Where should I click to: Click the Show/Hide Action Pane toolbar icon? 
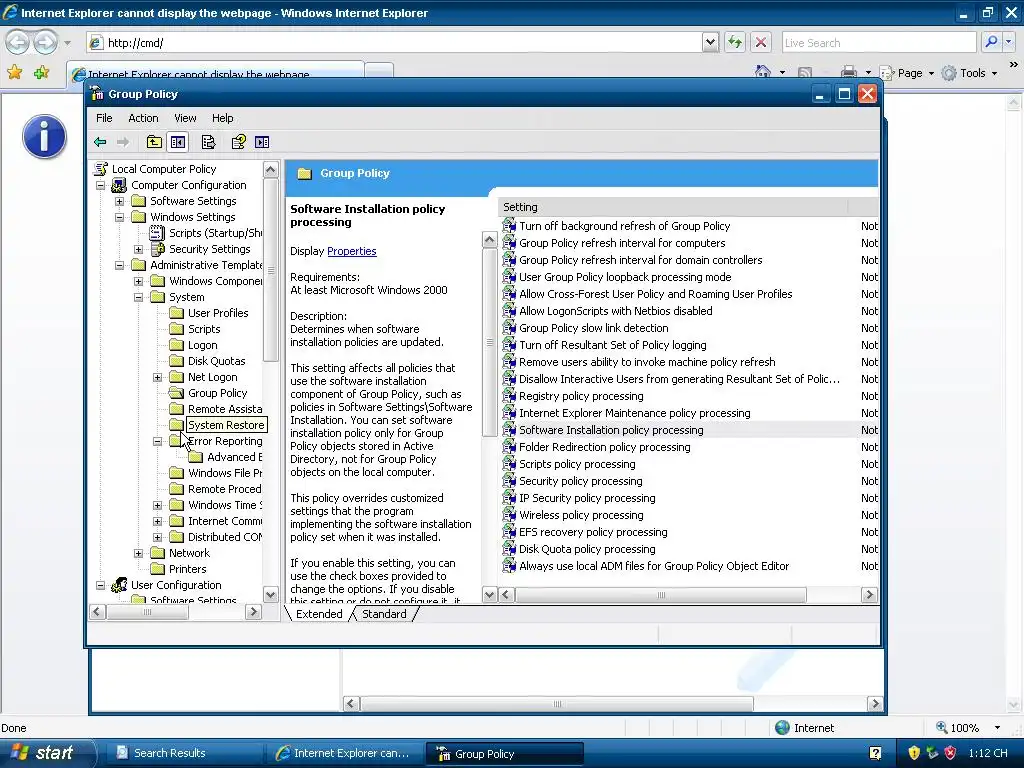pos(262,142)
